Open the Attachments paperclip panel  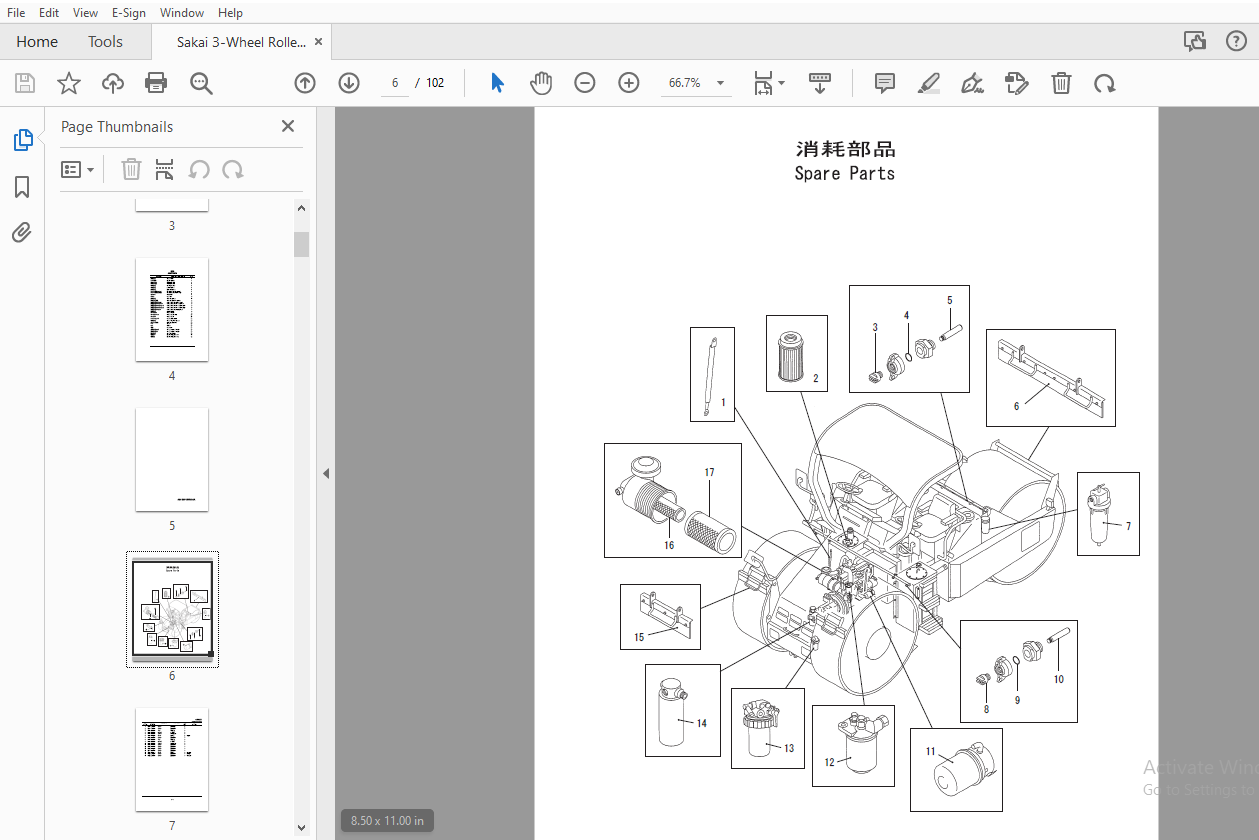22,233
